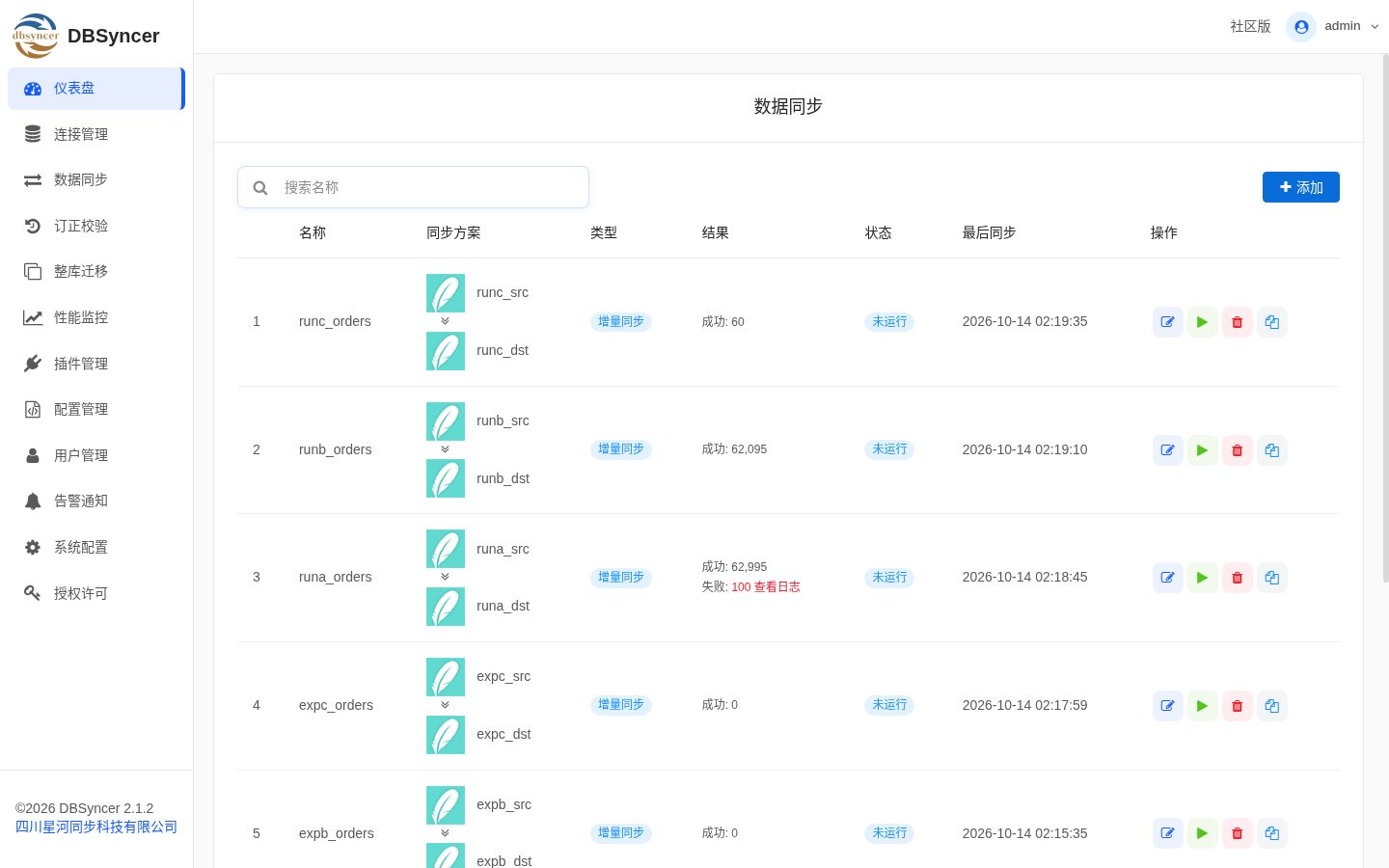Click the runa_orders name cell
The width and height of the screenshot is (1389, 868).
336,577
